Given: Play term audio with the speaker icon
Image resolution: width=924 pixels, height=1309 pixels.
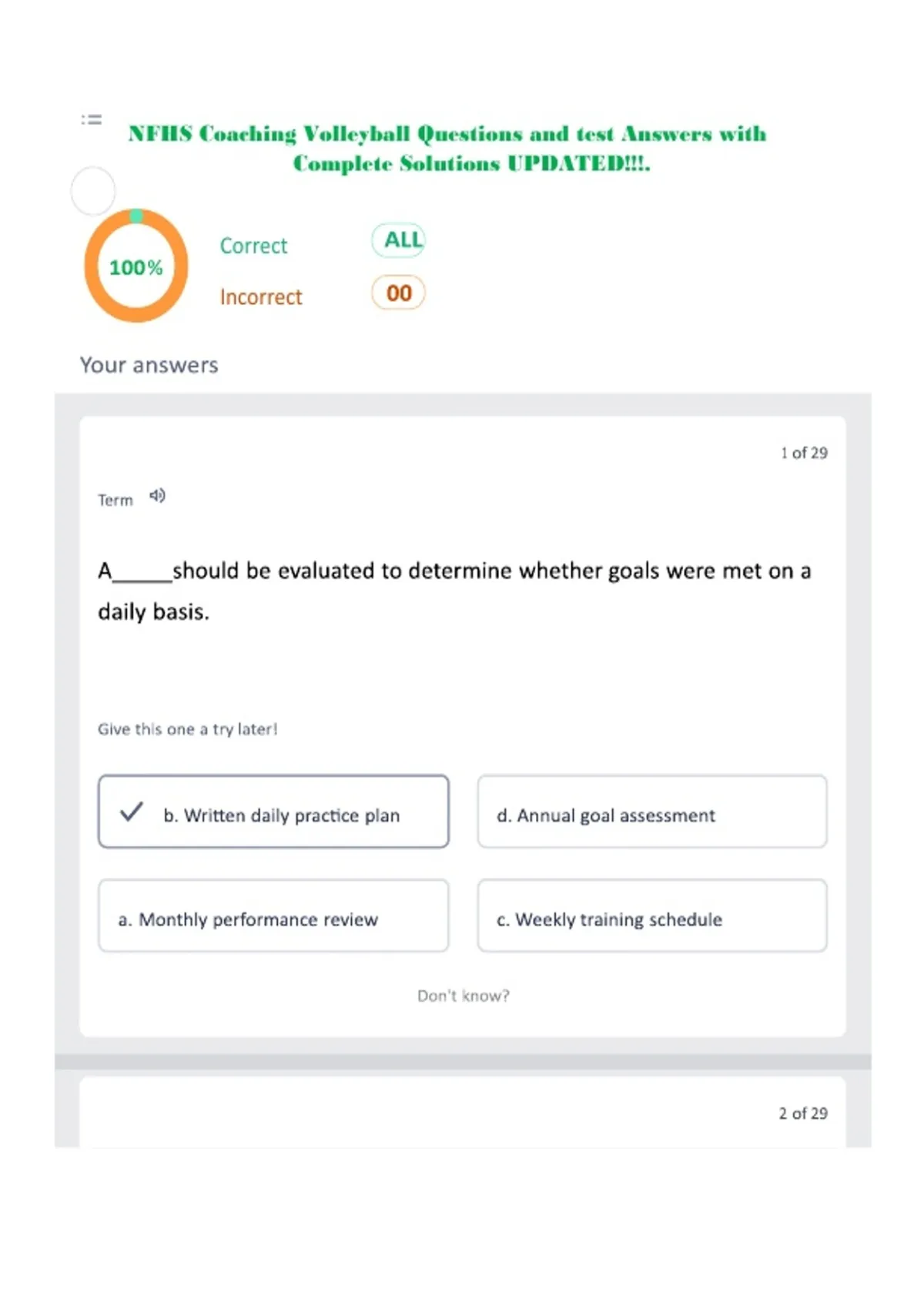Looking at the screenshot, I should click(158, 496).
